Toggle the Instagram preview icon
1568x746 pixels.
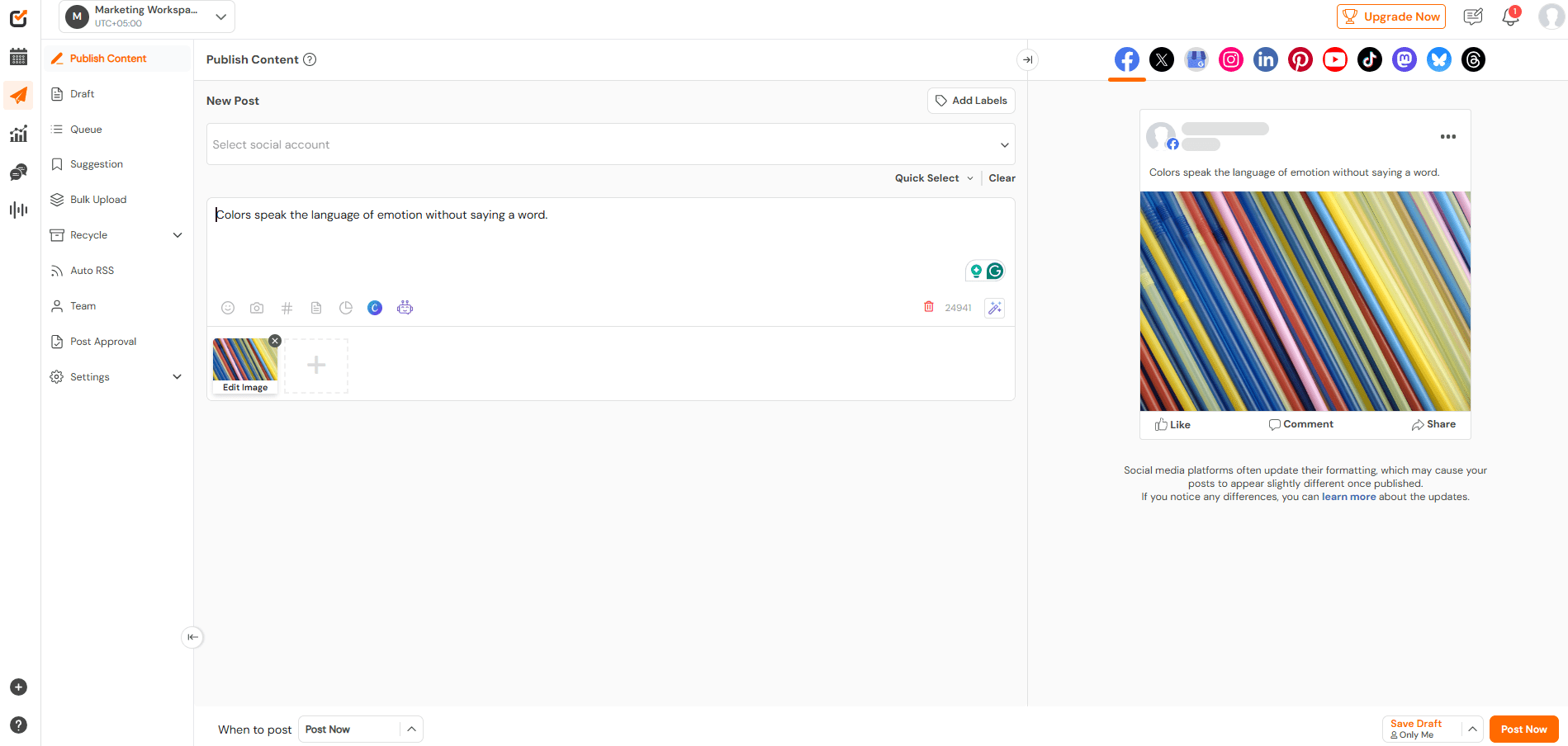click(x=1230, y=59)
